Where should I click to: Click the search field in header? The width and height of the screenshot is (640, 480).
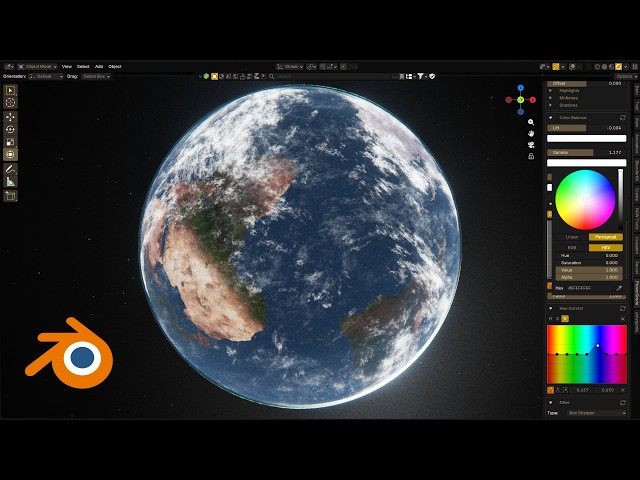point(333,76)
